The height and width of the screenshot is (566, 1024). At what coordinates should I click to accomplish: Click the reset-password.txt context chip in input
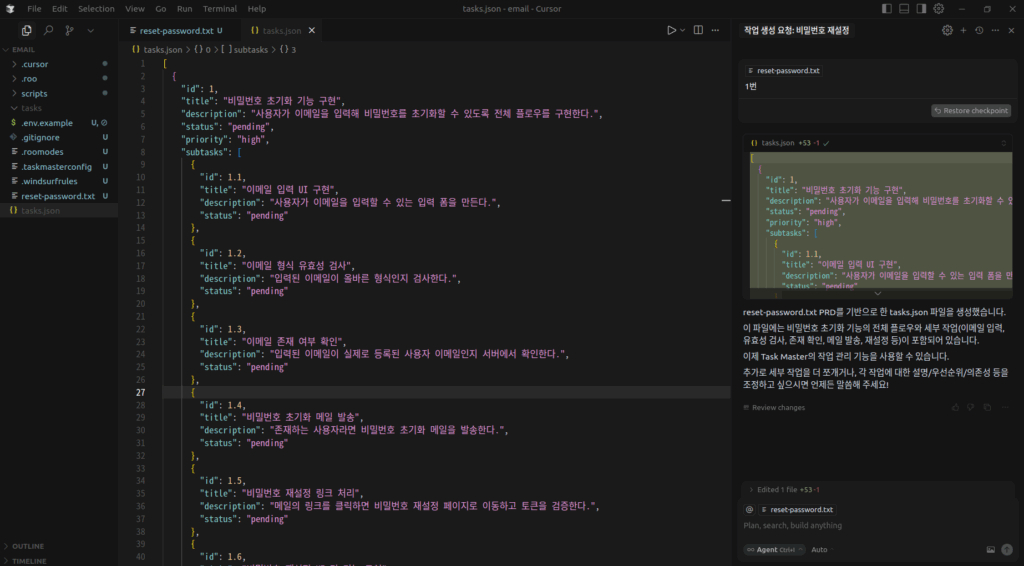(797, 509)
